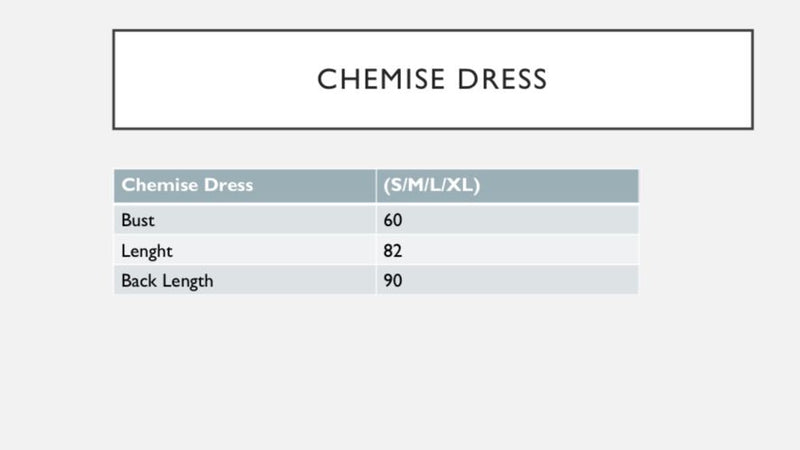800x450 pixels.
Task: Click the cell containing value 60
Action: [507, 219]
